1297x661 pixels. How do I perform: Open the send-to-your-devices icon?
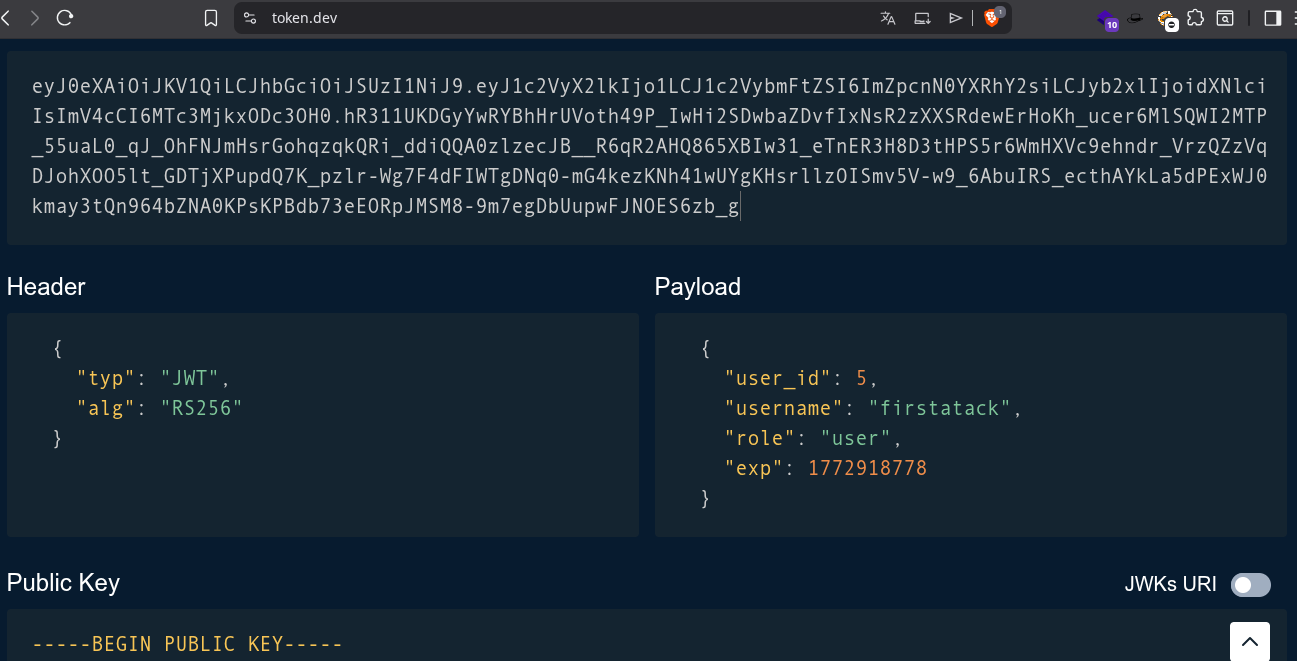pyautogui.click(x=922, y=17)
